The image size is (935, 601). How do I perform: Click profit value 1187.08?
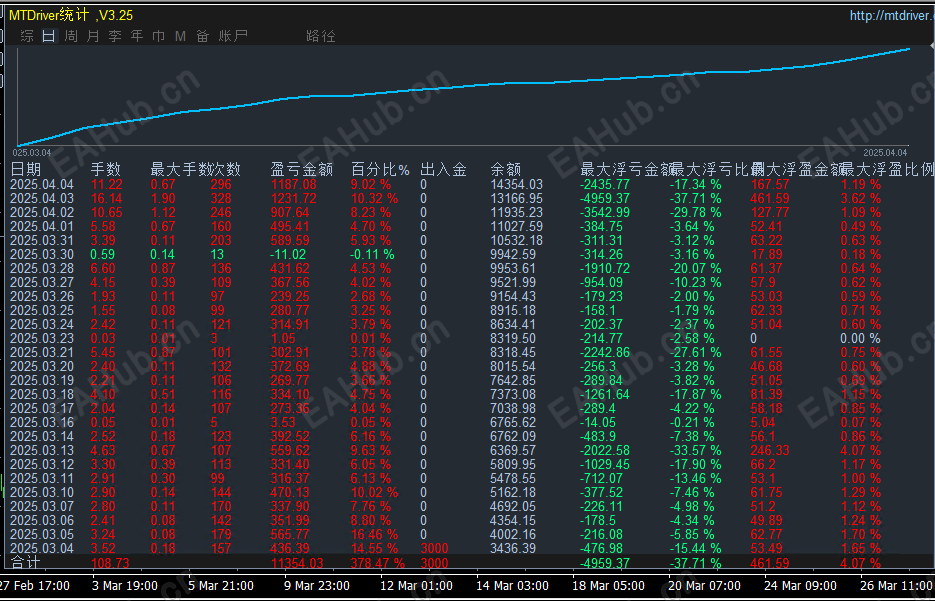tap(293, 185)
